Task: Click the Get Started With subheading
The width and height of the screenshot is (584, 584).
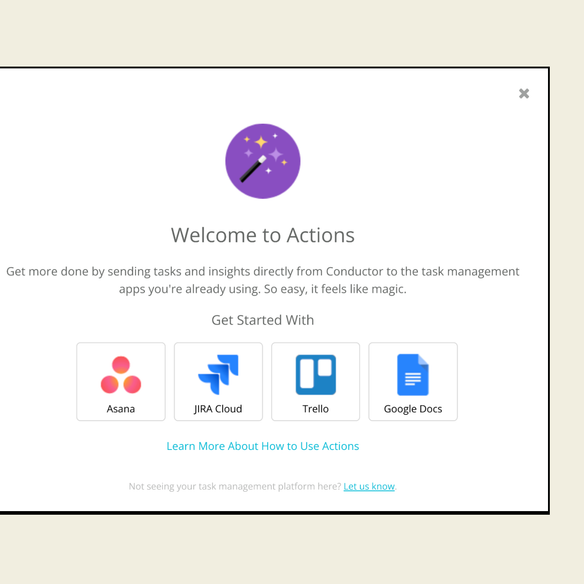Action: (263, 320)
